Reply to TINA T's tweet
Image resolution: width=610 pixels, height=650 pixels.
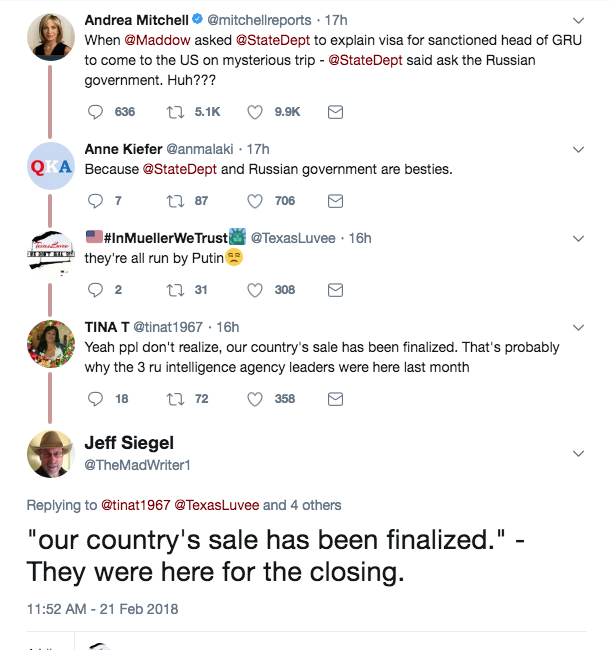(96, 398)
